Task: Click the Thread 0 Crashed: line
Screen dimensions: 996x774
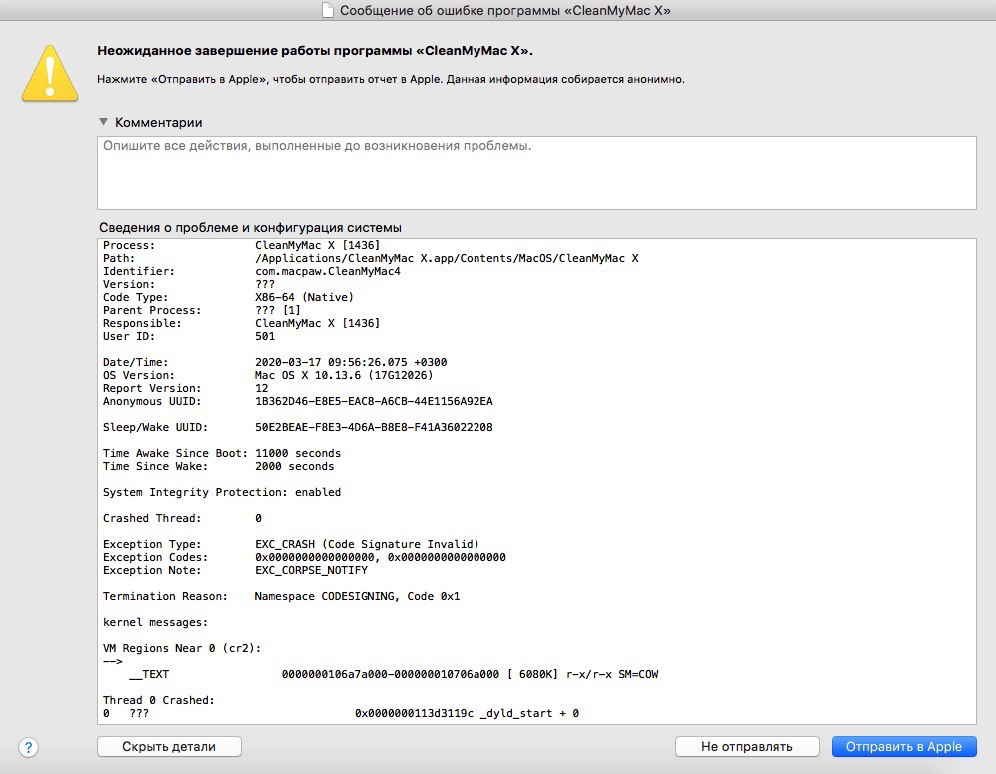Action: click(x=159, y=700)
